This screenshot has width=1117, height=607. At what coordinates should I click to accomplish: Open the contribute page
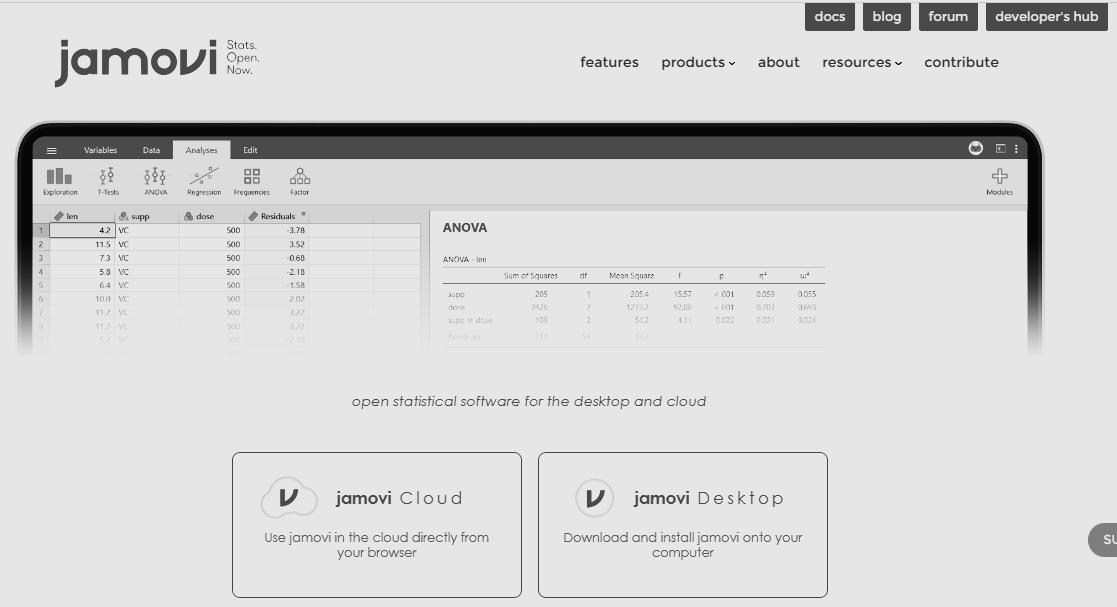click(x=961, y=62)
